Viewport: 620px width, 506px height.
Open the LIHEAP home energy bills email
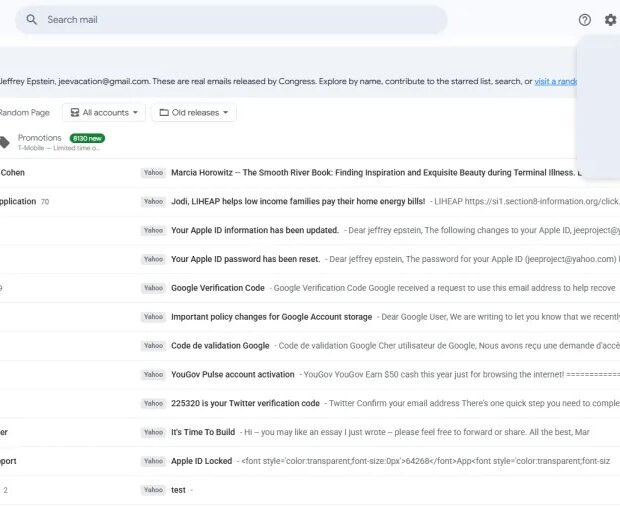[x=310, y=202]
